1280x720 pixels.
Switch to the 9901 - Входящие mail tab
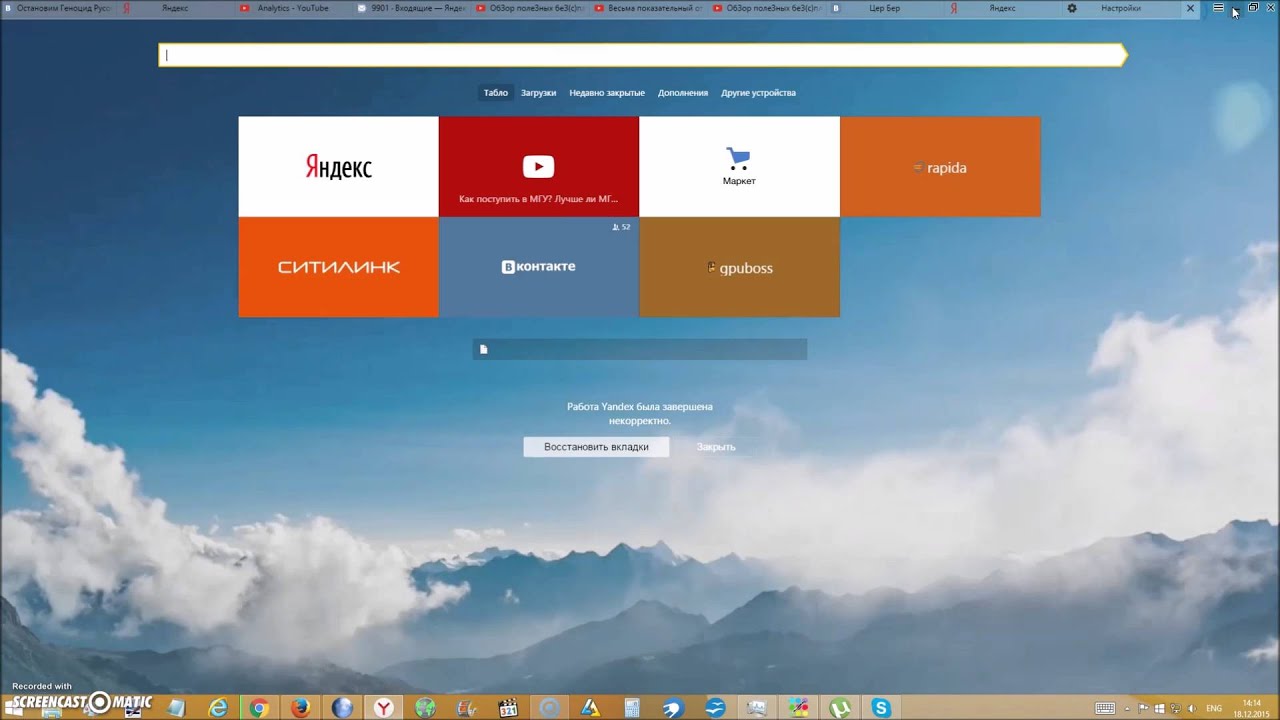[412, 8]
